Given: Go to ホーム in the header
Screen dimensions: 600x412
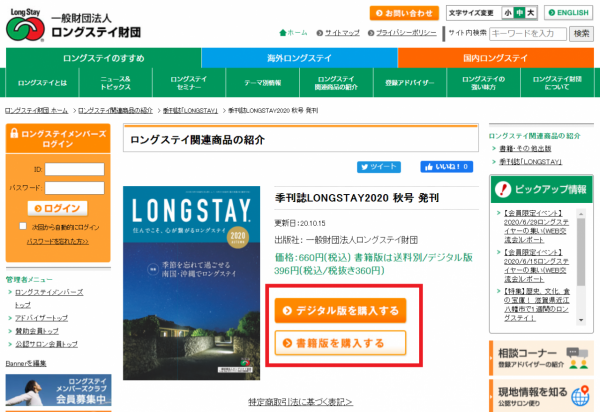Looking at the screenshot, I should click(297, 32).
